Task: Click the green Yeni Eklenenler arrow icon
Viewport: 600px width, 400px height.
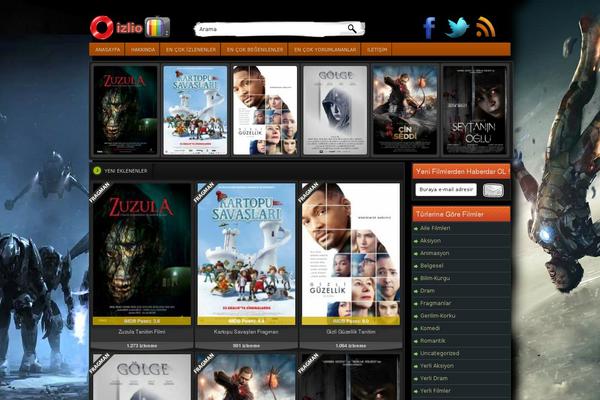Action: point(97,170)
